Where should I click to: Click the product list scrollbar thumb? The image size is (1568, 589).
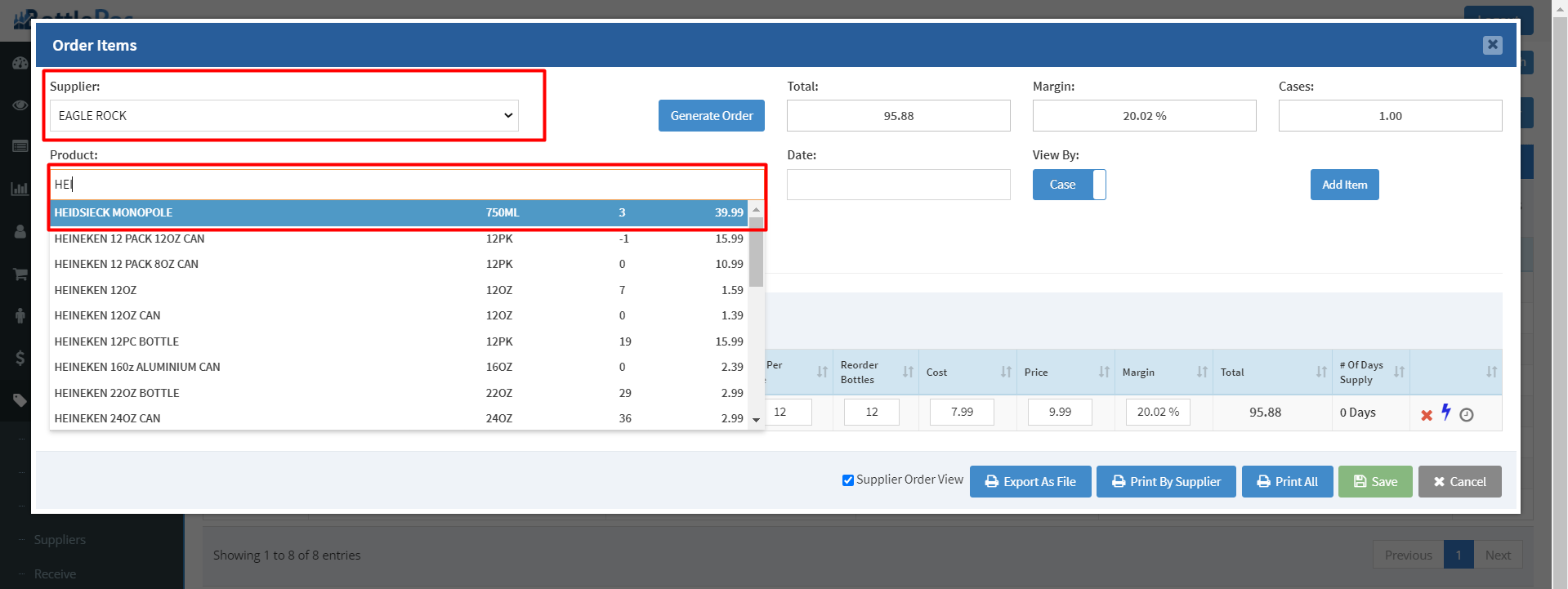click(756, 252)
